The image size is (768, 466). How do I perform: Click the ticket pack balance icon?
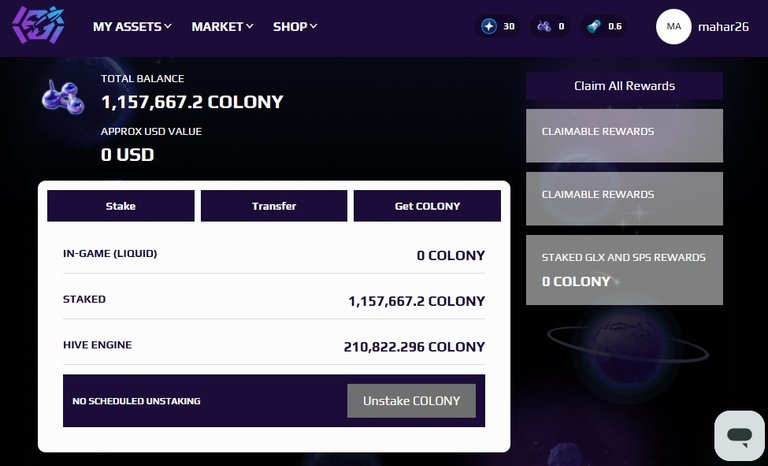pyautogui.click(x=596, y=26)
